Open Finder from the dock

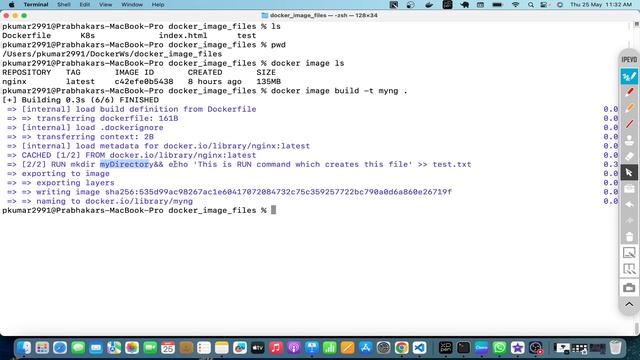pos(24,348)
